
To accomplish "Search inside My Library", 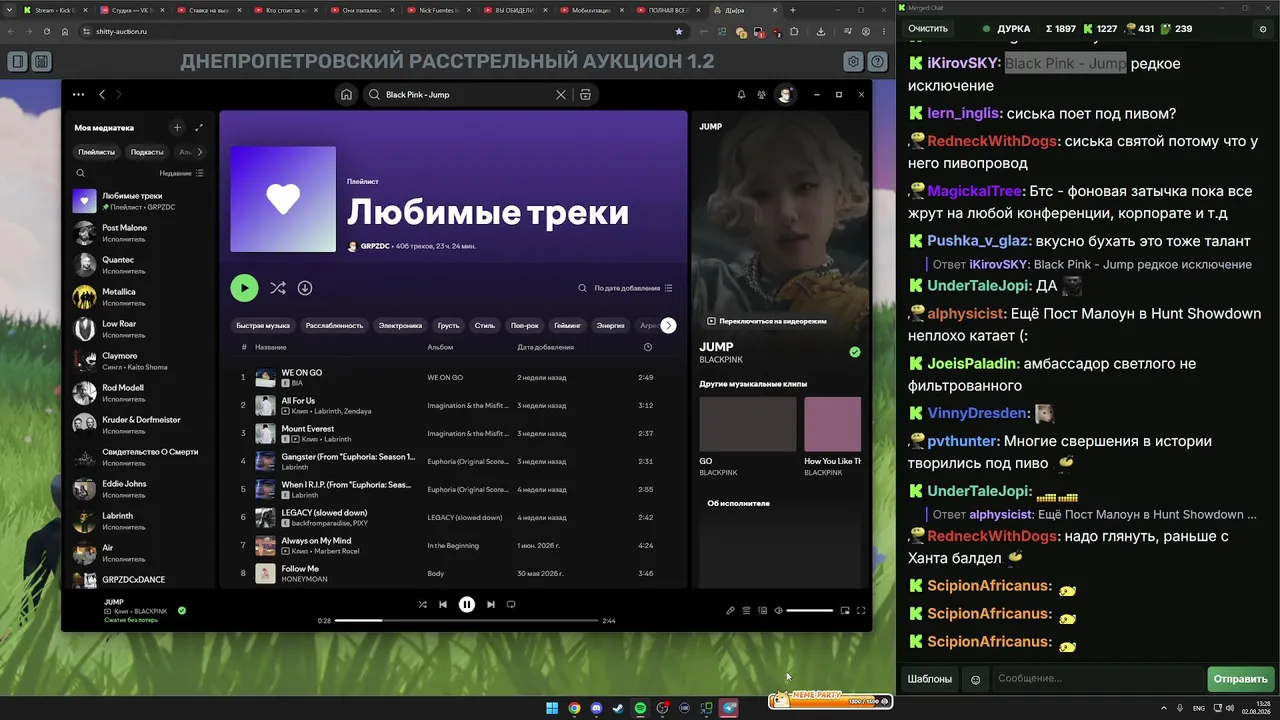I will click(x=81, y=173).
